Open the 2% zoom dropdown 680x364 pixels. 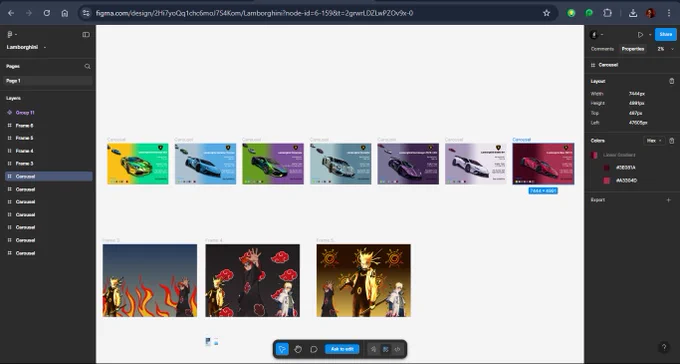coord(665,49)
